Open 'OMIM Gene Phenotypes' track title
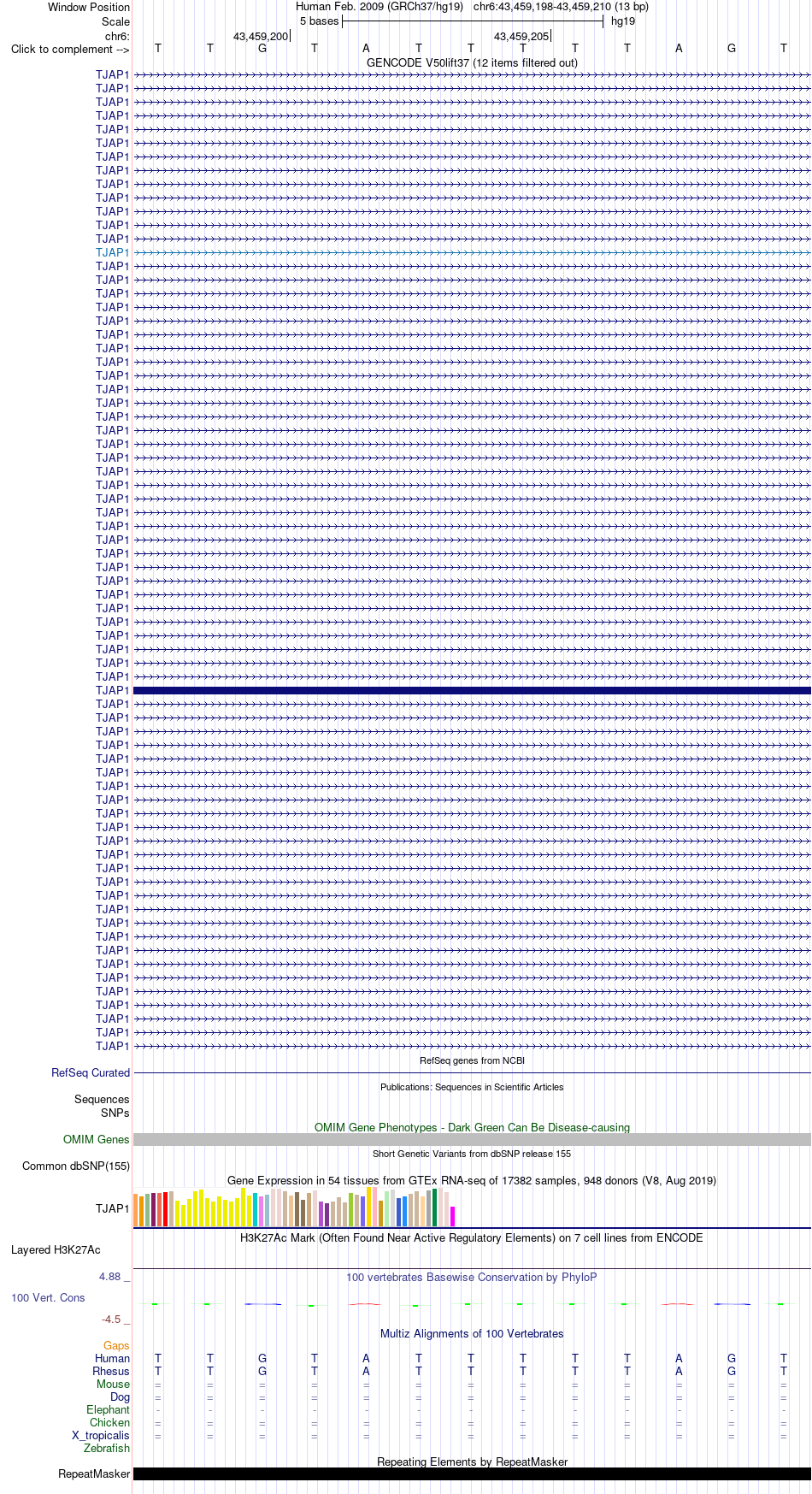The width and height of the screenshot is (812, 1494). 472,1127
